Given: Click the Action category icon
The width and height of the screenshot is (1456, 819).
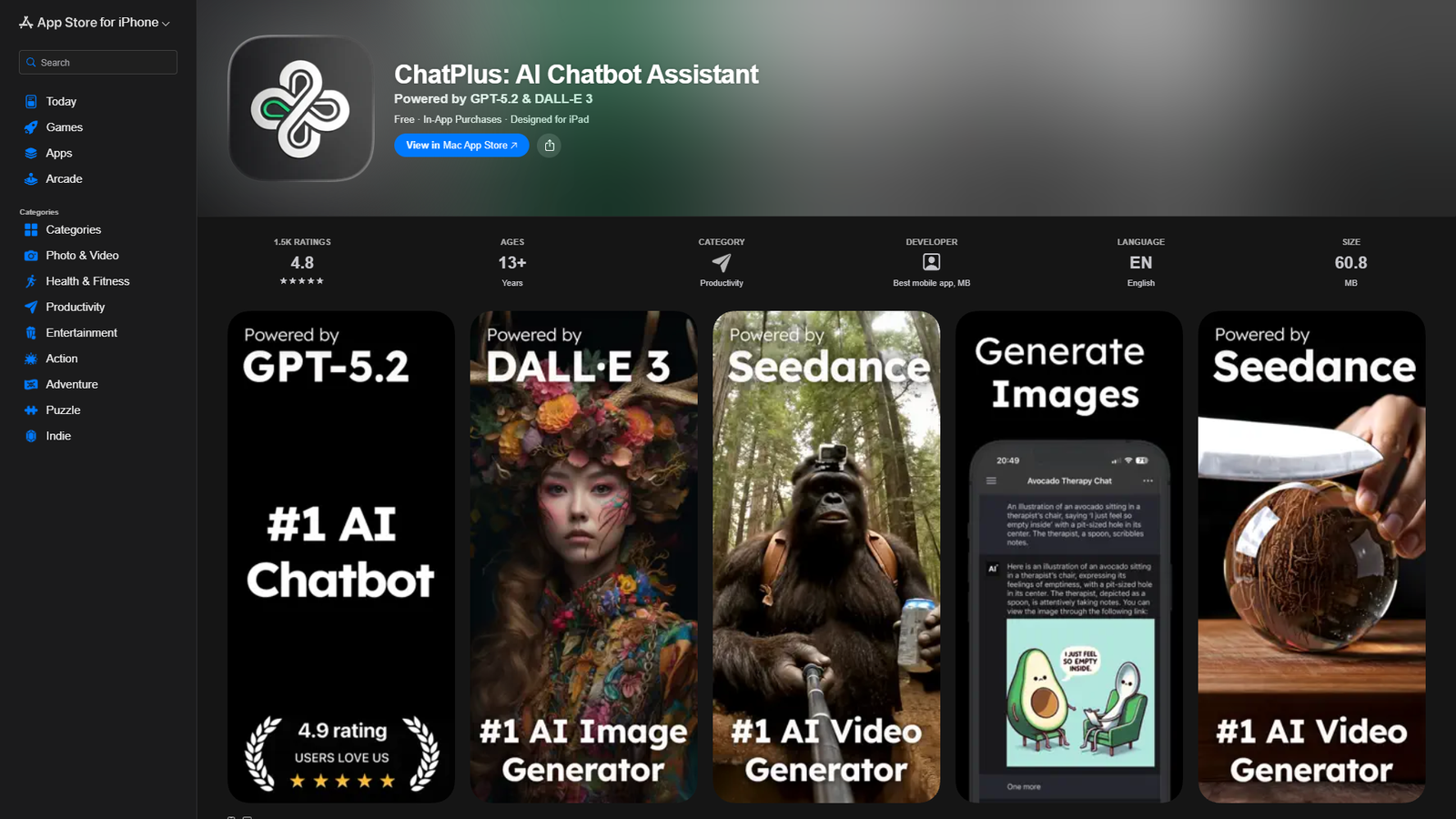Looking at the screenshot, I should (x=31, y=359).
